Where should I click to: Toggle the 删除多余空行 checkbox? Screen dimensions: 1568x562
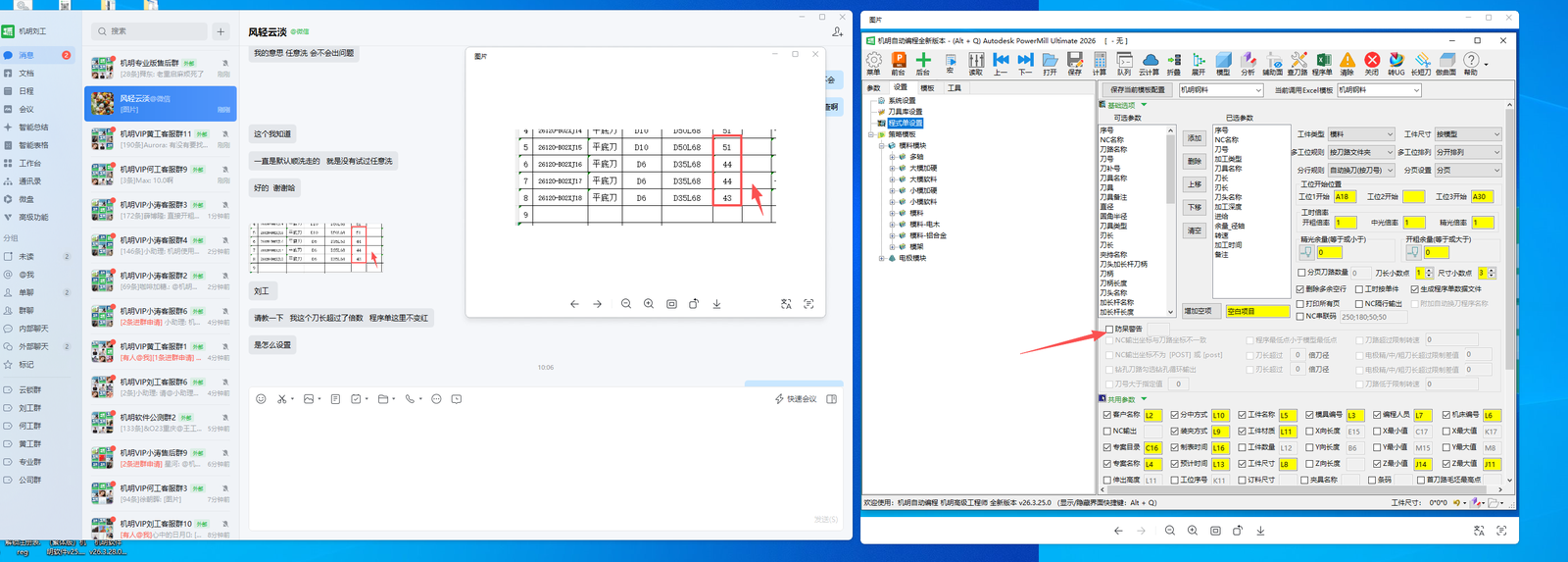pos(1299,289)
